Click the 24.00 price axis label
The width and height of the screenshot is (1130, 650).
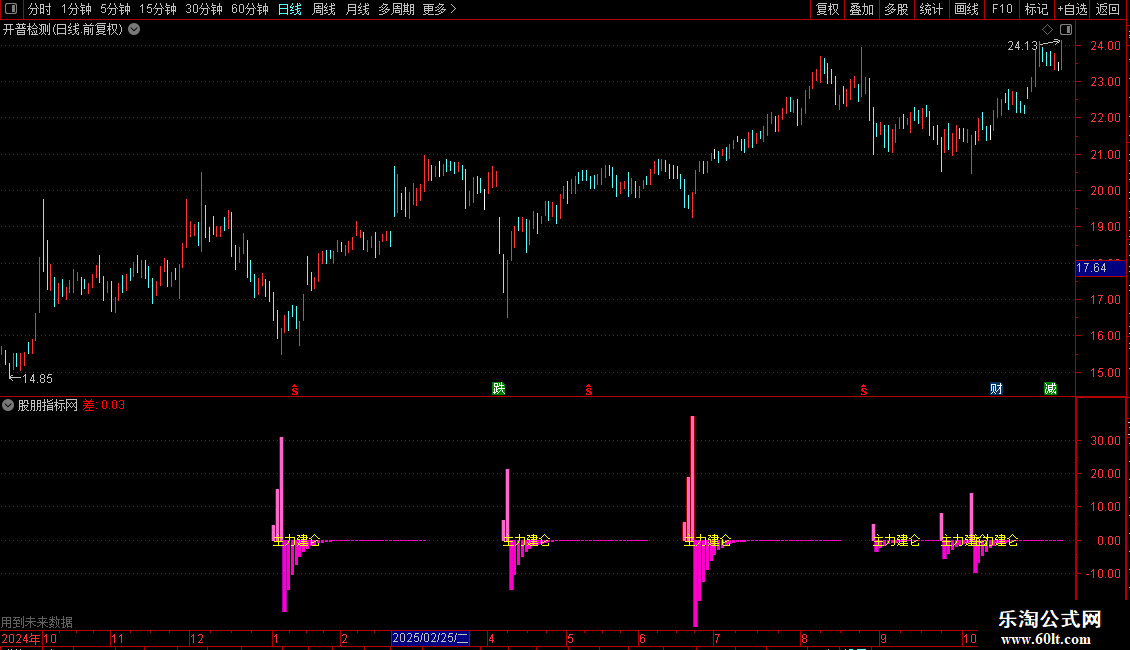[x=1105, y=45]
